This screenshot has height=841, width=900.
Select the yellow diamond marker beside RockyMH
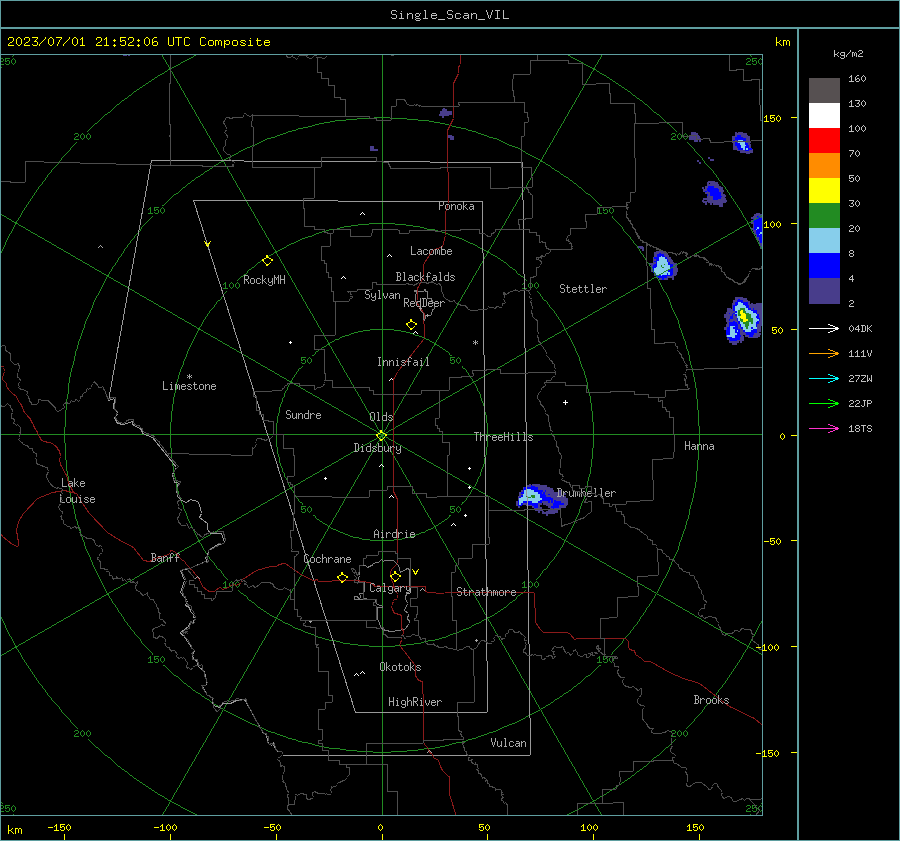[267, 261]
